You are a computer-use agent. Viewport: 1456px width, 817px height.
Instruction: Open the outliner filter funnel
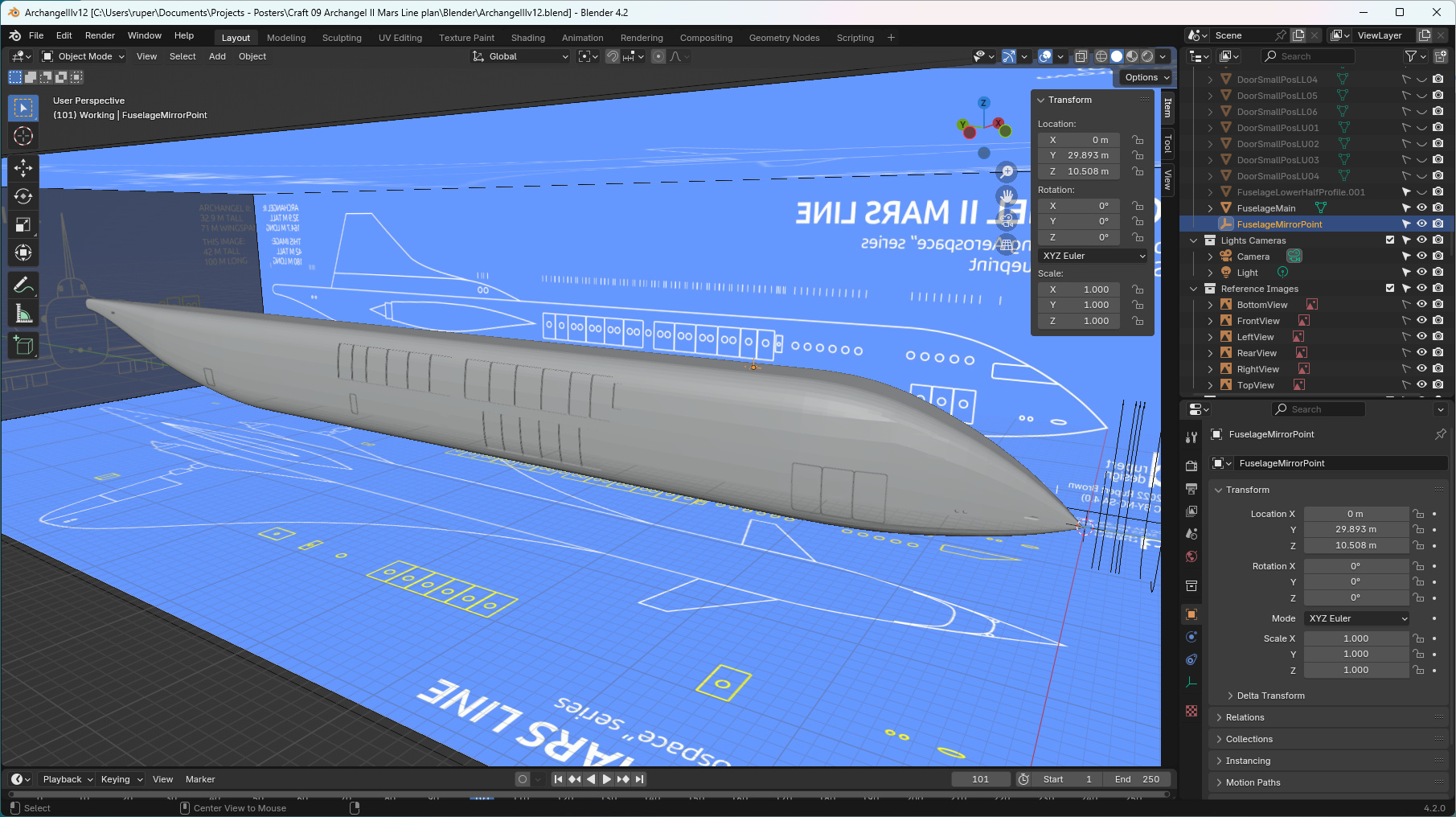pyautogui.click(x=1411, y=56)
